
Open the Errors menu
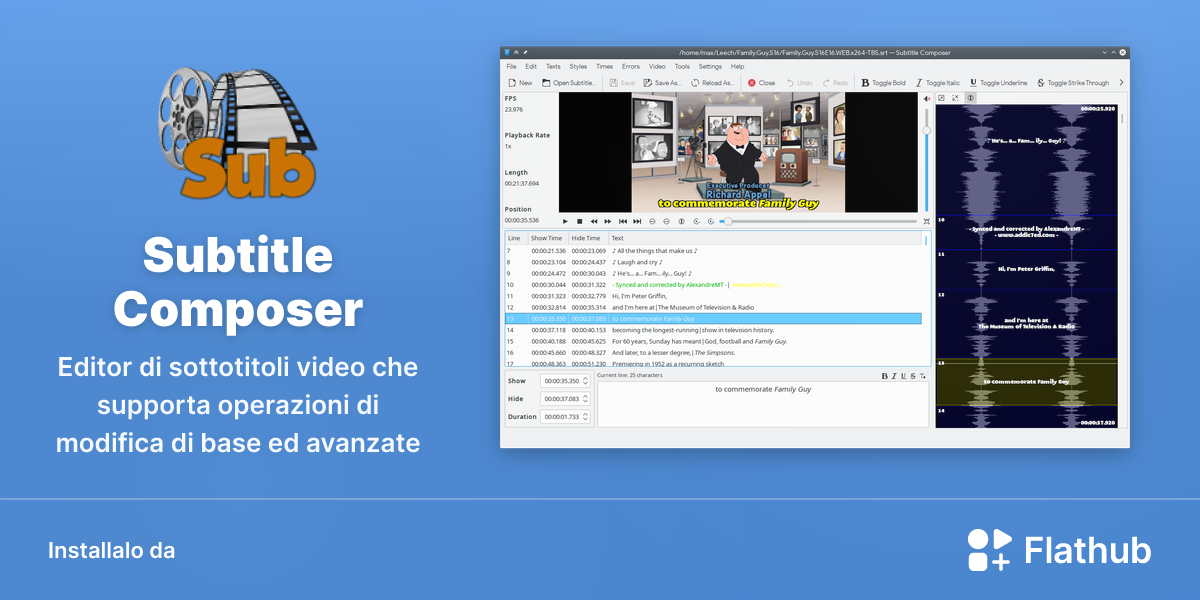coord(631,66)
